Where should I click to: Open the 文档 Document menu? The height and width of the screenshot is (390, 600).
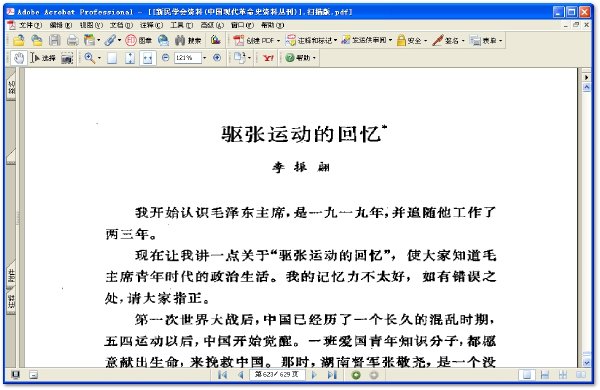(x=121, y=25)
